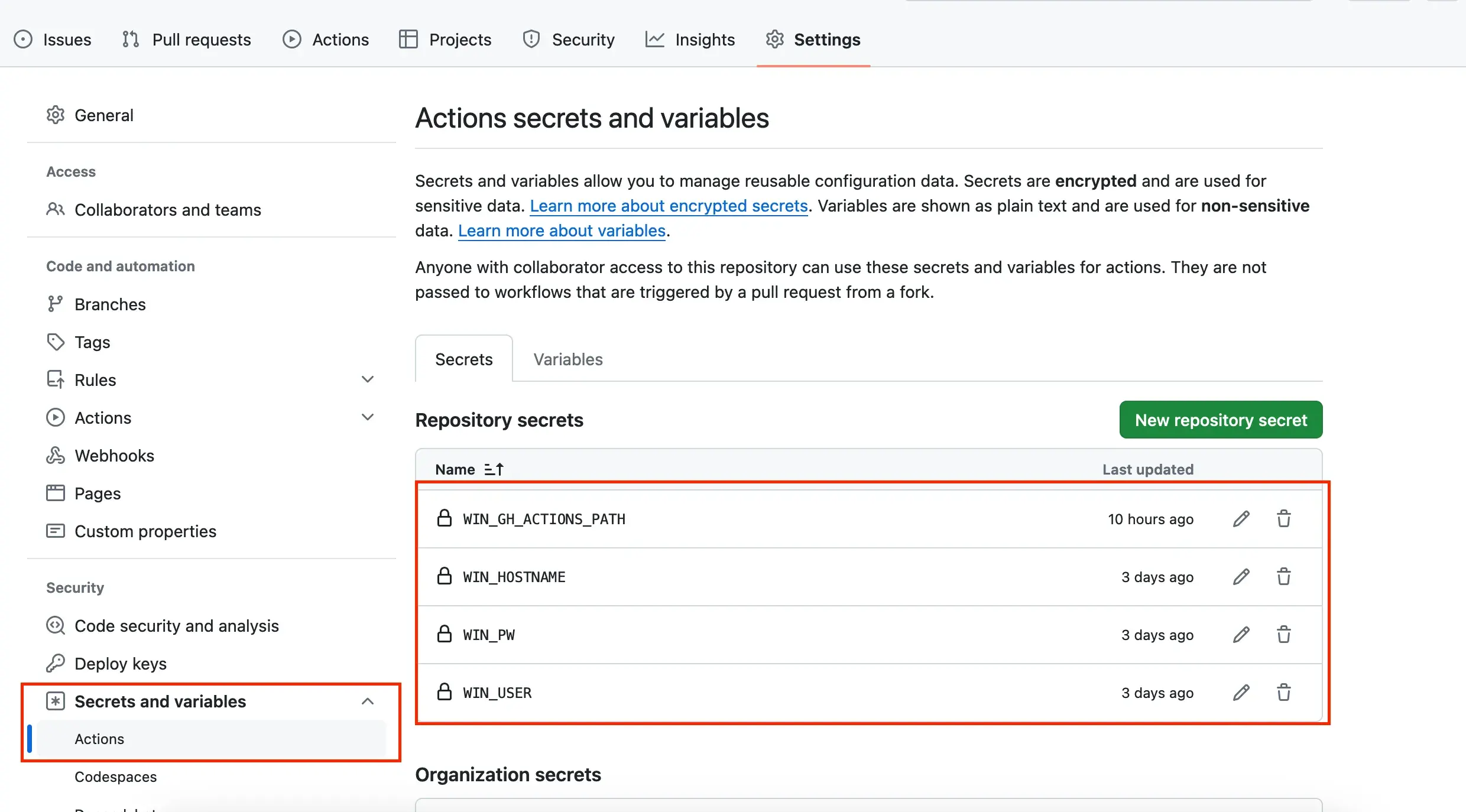1466x812 pixels.
Task: Click the Branches git-branch icon
Action: [x=55, y=304]
